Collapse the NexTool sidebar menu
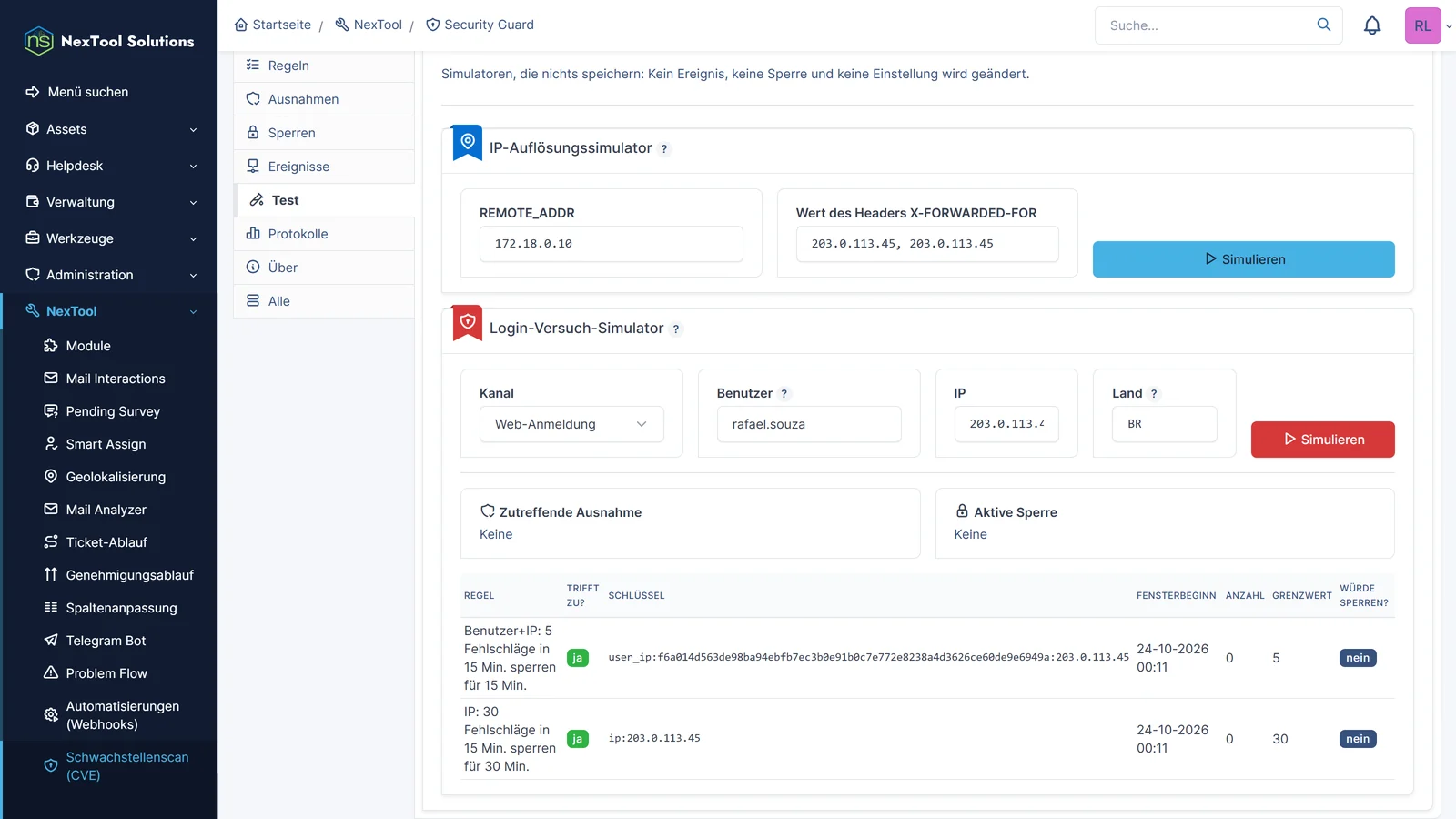The image size is (1456, 819). pos(109,311)
